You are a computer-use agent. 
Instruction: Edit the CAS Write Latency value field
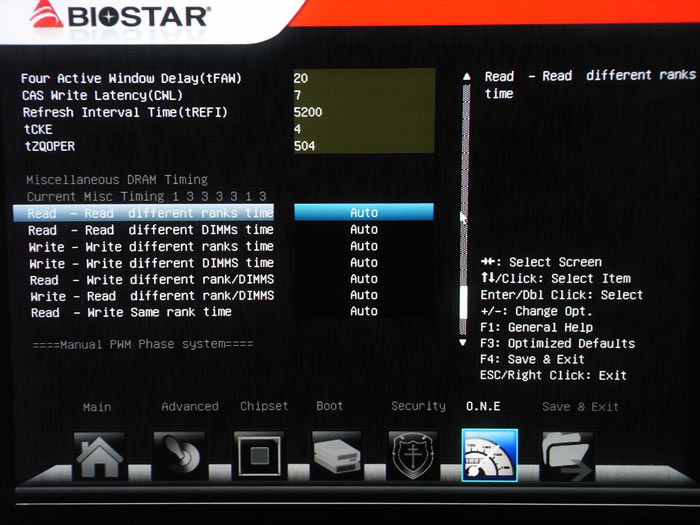tap(363, 95)
